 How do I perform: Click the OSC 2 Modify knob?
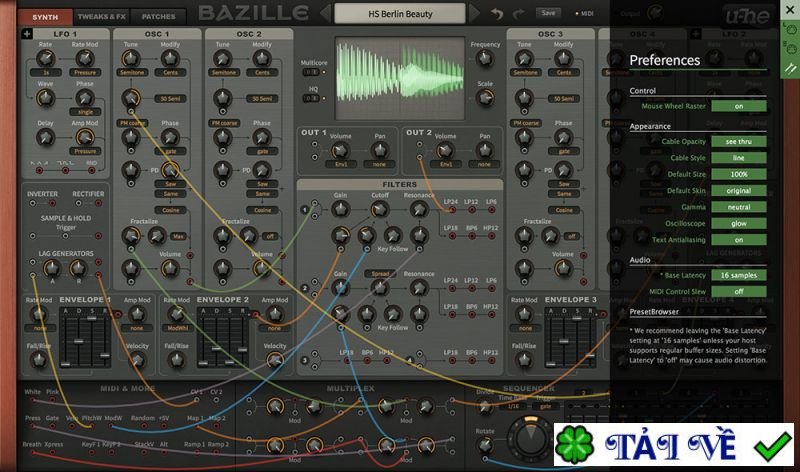tap(262, 58)
